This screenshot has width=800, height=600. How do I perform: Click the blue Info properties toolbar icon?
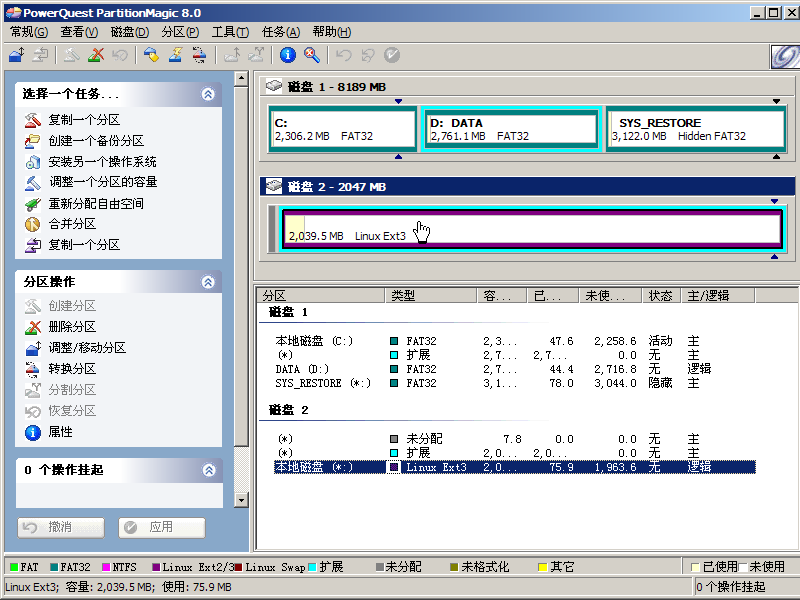click(288, 55)
